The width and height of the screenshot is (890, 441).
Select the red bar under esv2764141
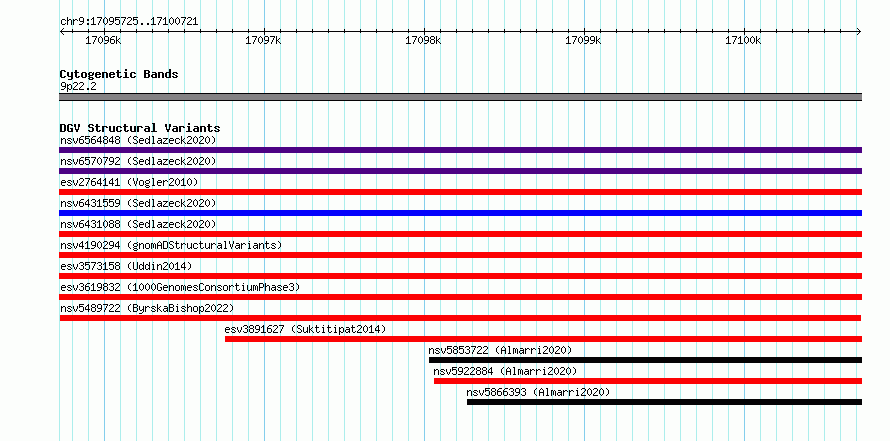tap(460, 192)
